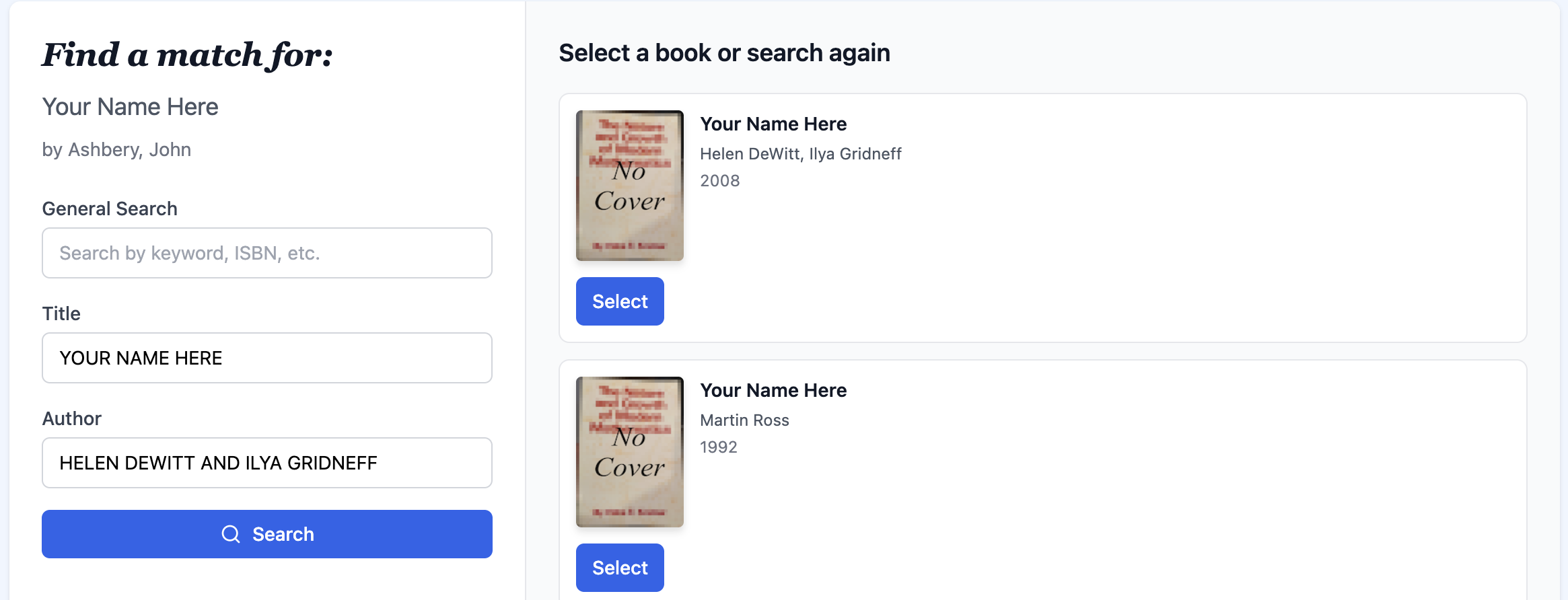Click the year '1992' in the second result

tap(719, 447)
